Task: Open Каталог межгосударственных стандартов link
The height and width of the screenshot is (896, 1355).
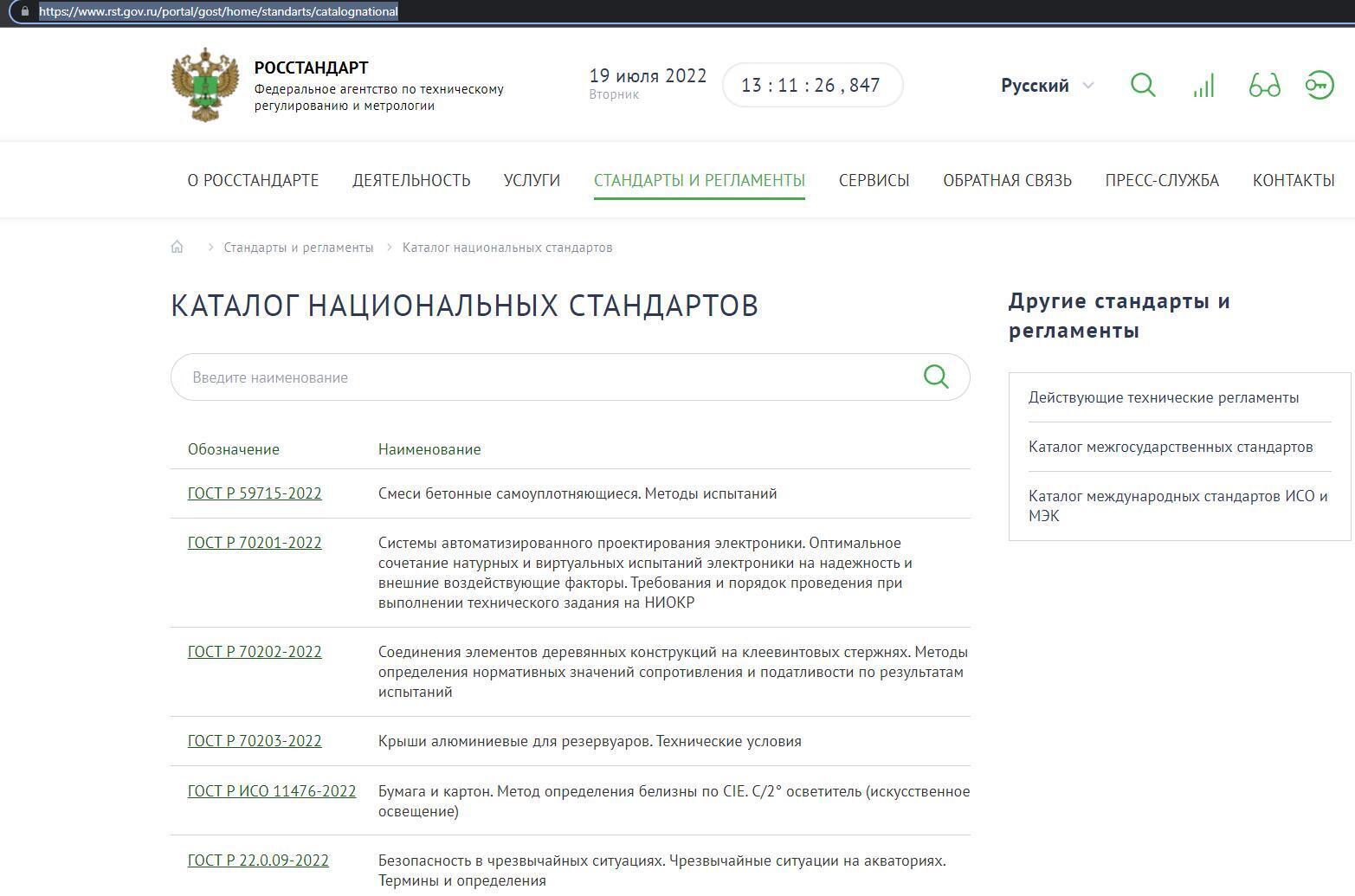Action: [1171, 447]
